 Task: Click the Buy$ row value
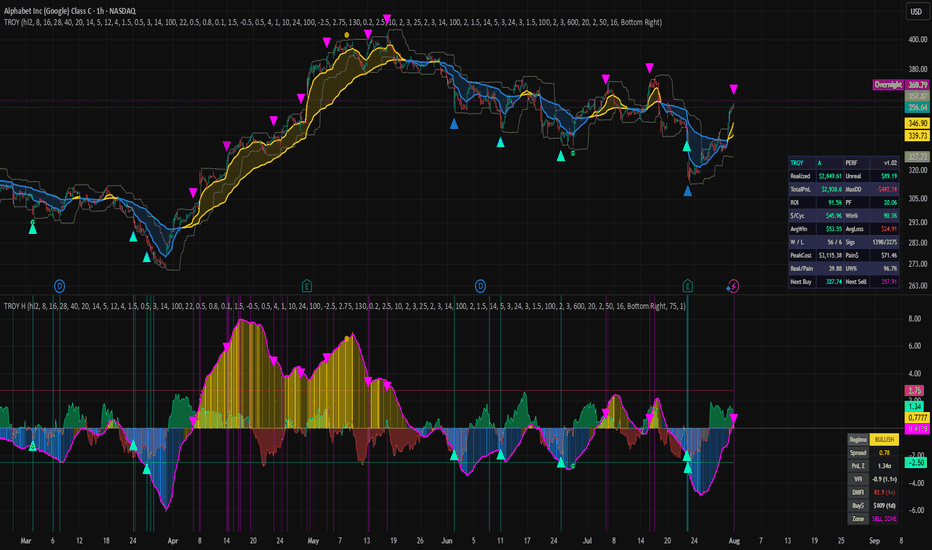[884, 505]
